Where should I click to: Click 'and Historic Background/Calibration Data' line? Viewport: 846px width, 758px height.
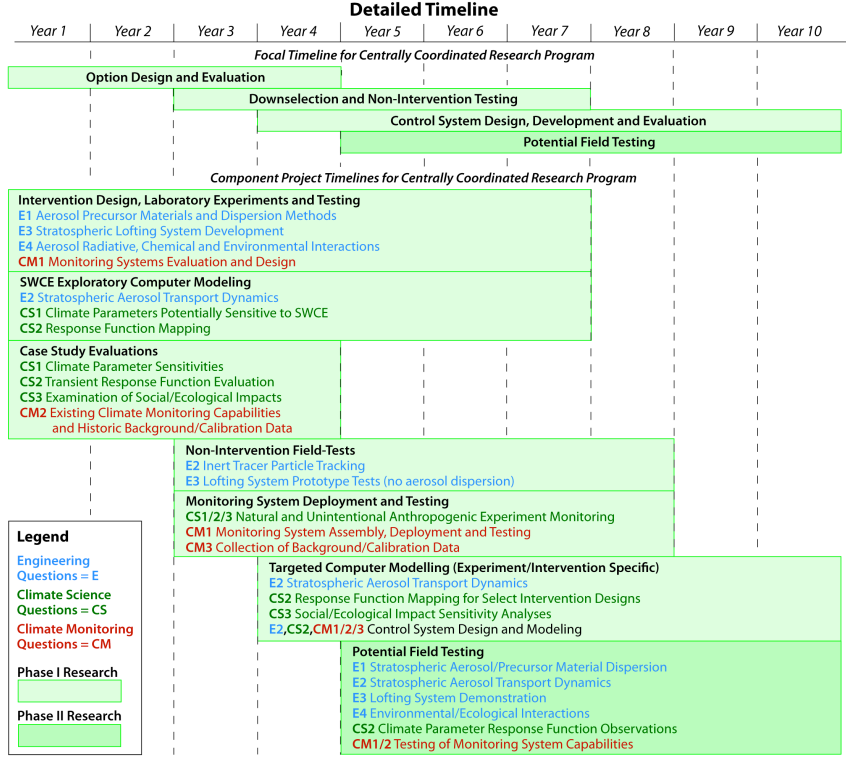point(172,428)
